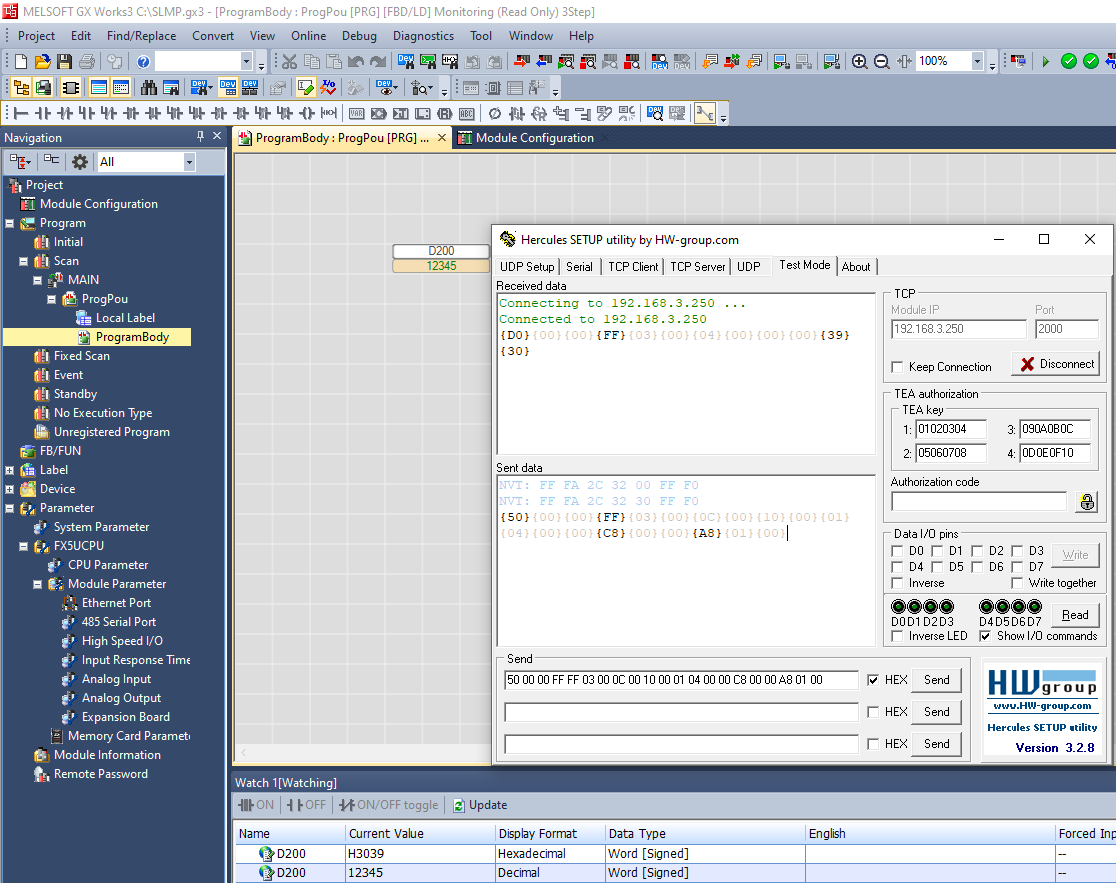This screenshot has width=1116, height=883.
Task: Collapse the Module Parameter node
Action: 38,584
